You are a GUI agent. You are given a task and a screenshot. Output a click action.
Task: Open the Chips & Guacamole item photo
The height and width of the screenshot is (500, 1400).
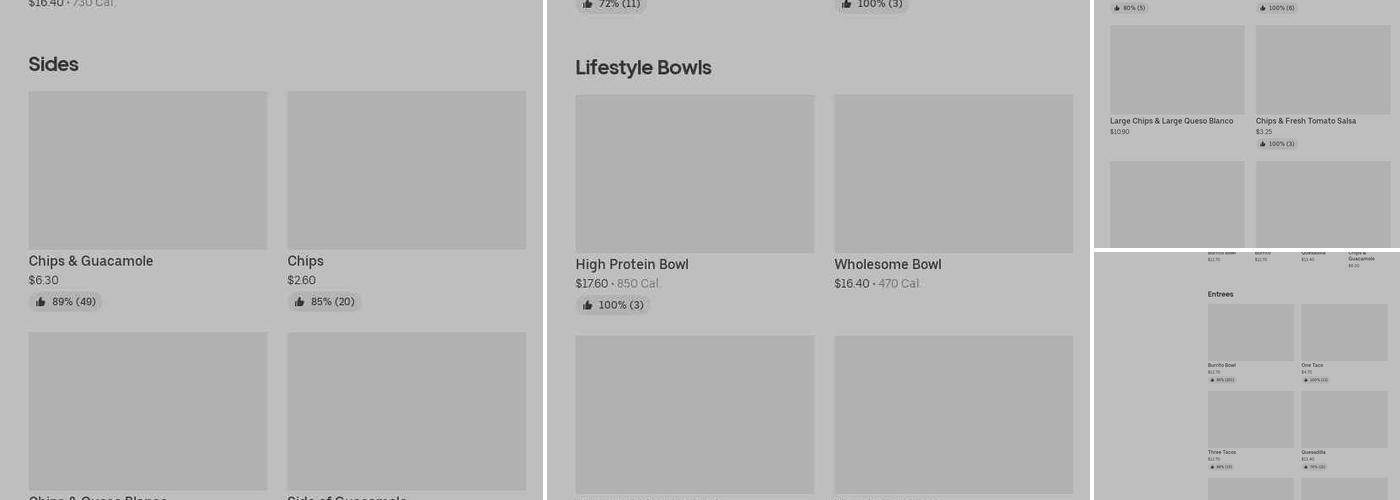(147, 170)
